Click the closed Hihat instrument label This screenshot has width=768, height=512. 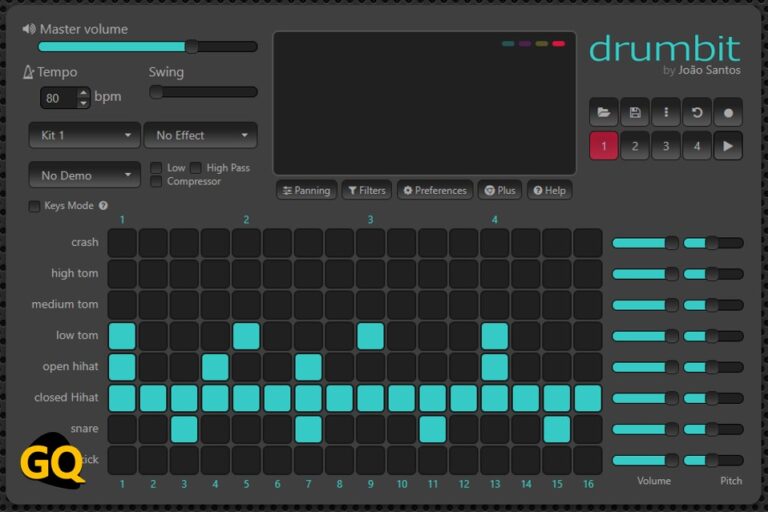tap(66, 397)
